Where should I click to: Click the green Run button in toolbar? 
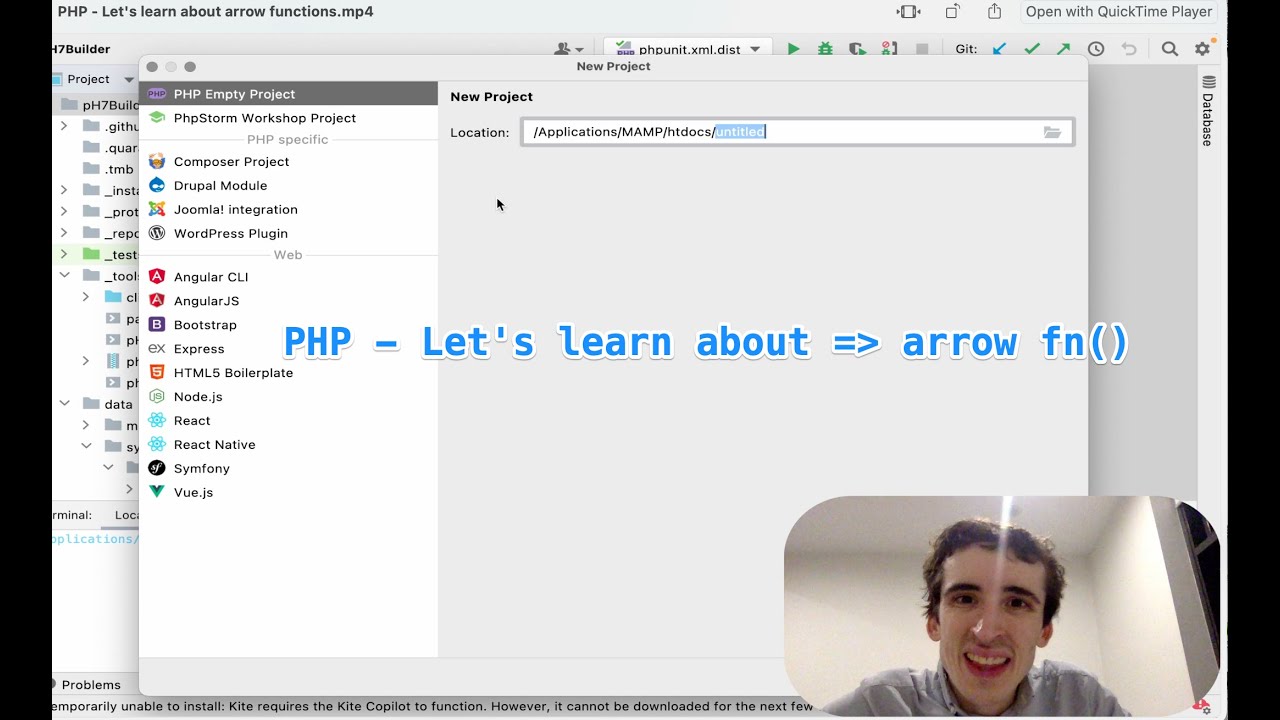(x=793, y=49)
